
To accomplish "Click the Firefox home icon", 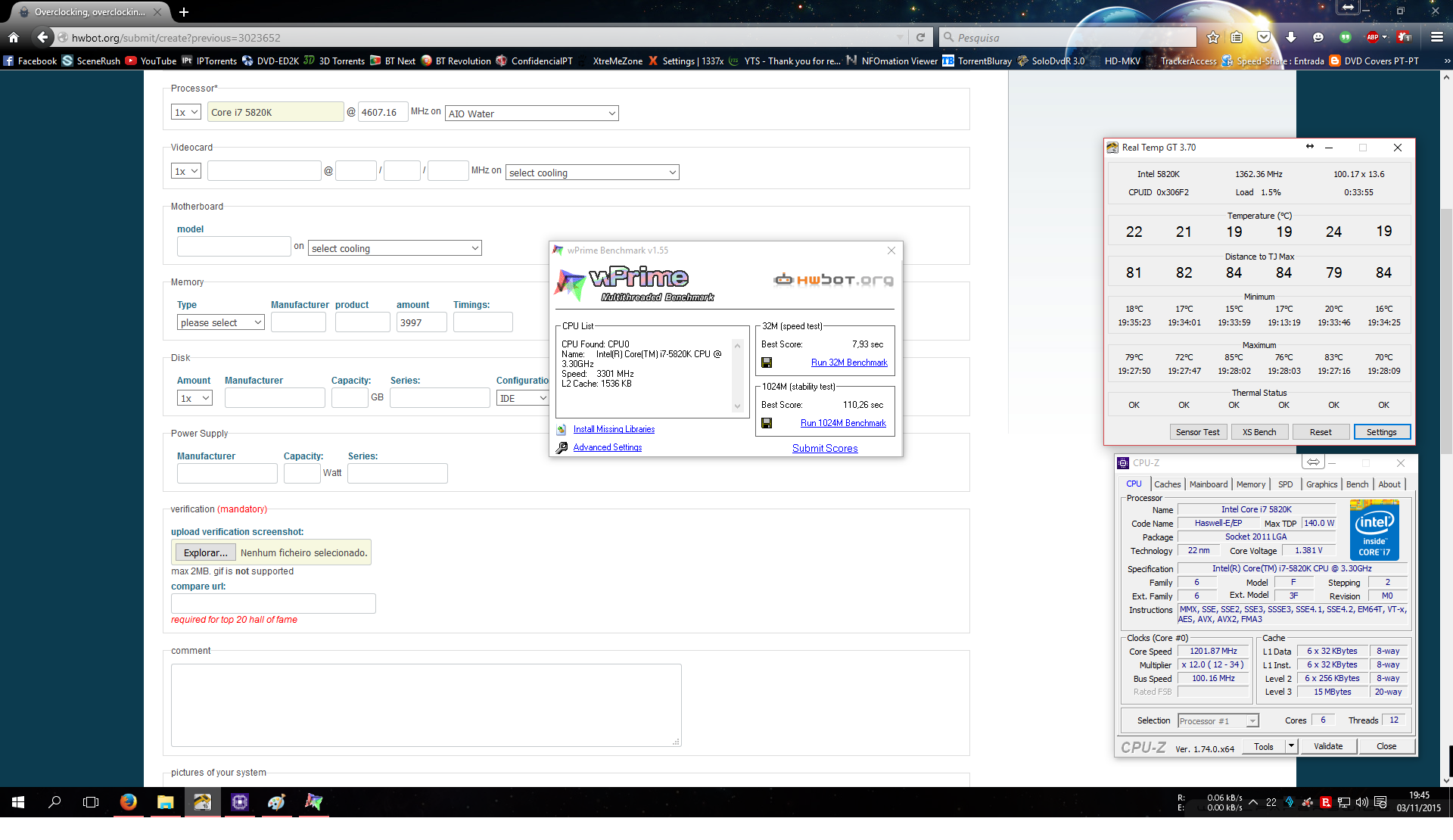I will 13,37.
